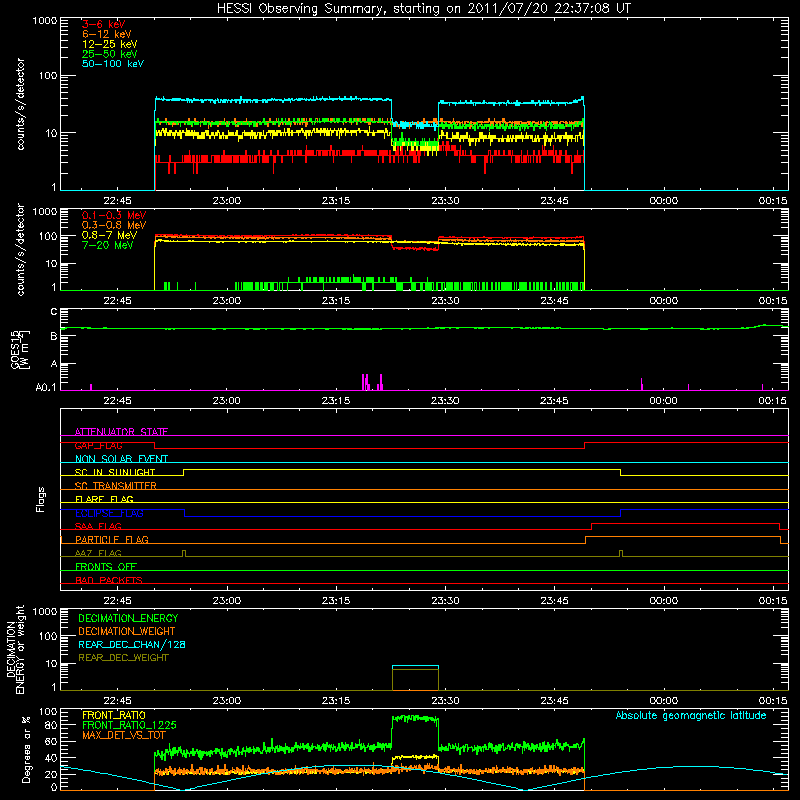Click the Degrees or % axis label
The width and height of the screenshot is (800, 800).
tap(26, 749)
